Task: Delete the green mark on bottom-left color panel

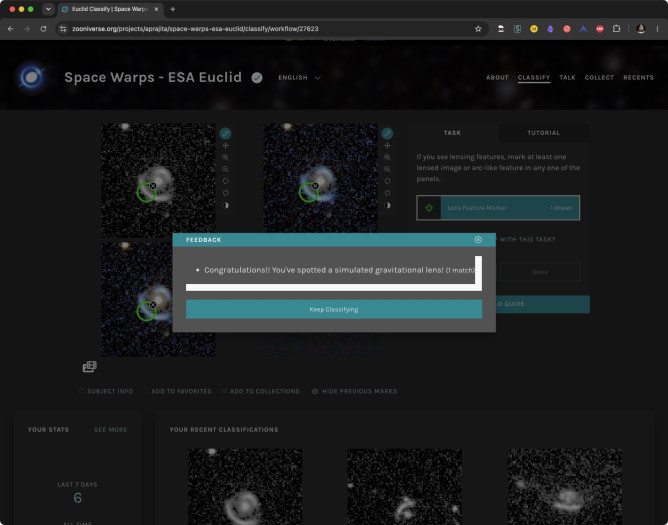Action: [x=153, y=305]
